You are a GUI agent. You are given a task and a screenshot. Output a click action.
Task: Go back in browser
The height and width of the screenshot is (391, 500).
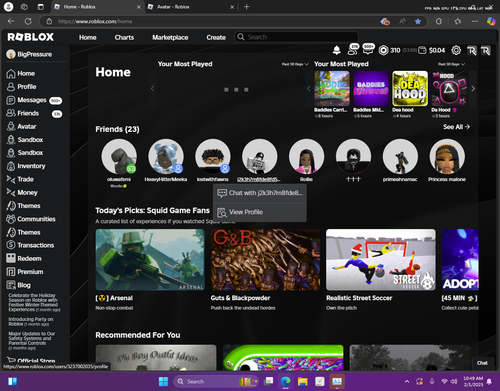(11, 21)
